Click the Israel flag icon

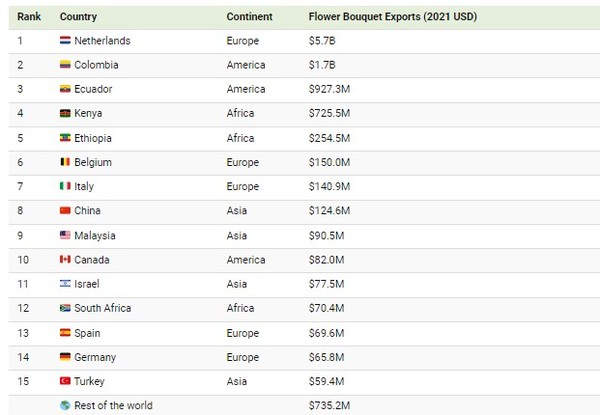(65, 284)
